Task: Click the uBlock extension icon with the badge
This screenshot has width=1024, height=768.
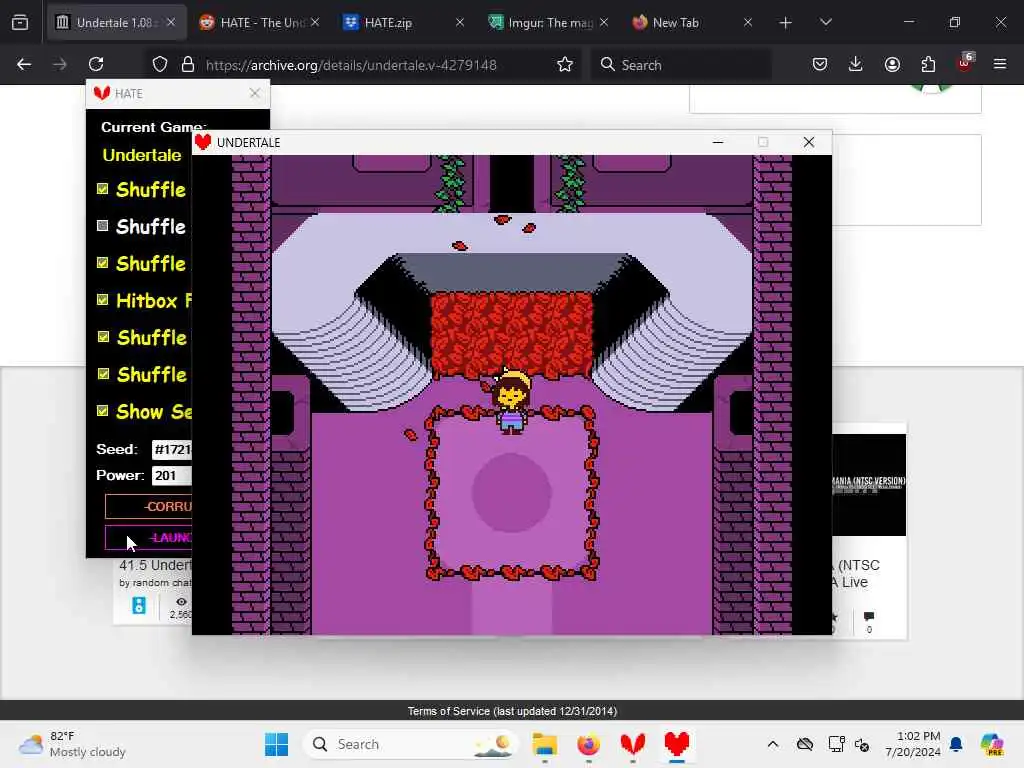Action: 965,63
